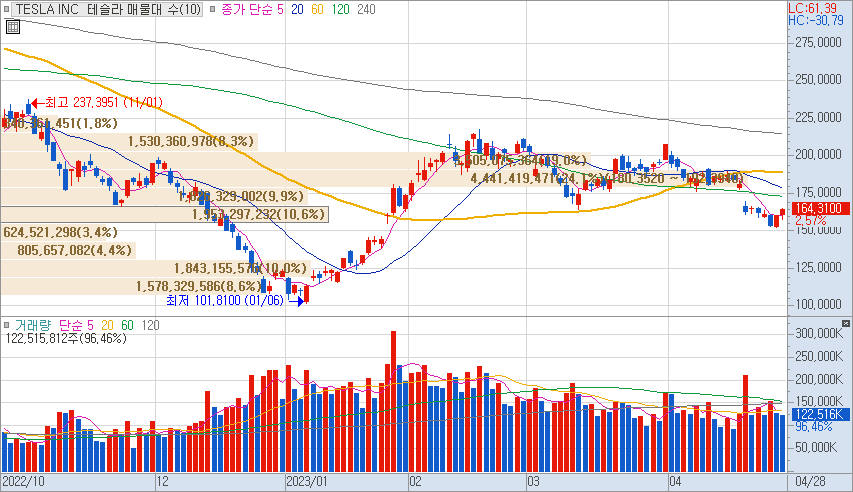Toggle the square marker beside 종가 단순
The image size is (853, 492).
[212, 9]
